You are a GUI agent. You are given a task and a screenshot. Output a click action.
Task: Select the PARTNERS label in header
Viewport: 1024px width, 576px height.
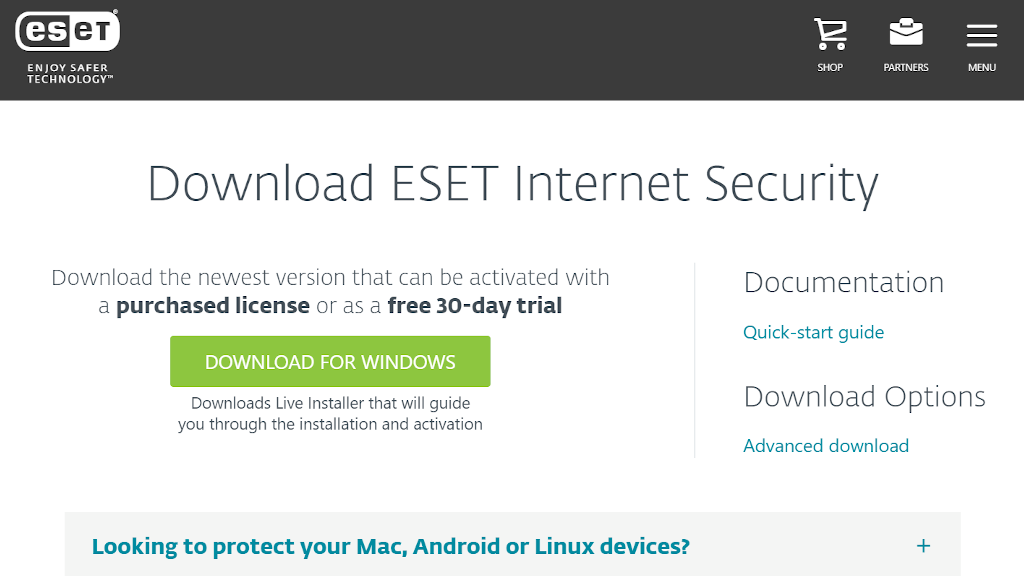point(906,67)
